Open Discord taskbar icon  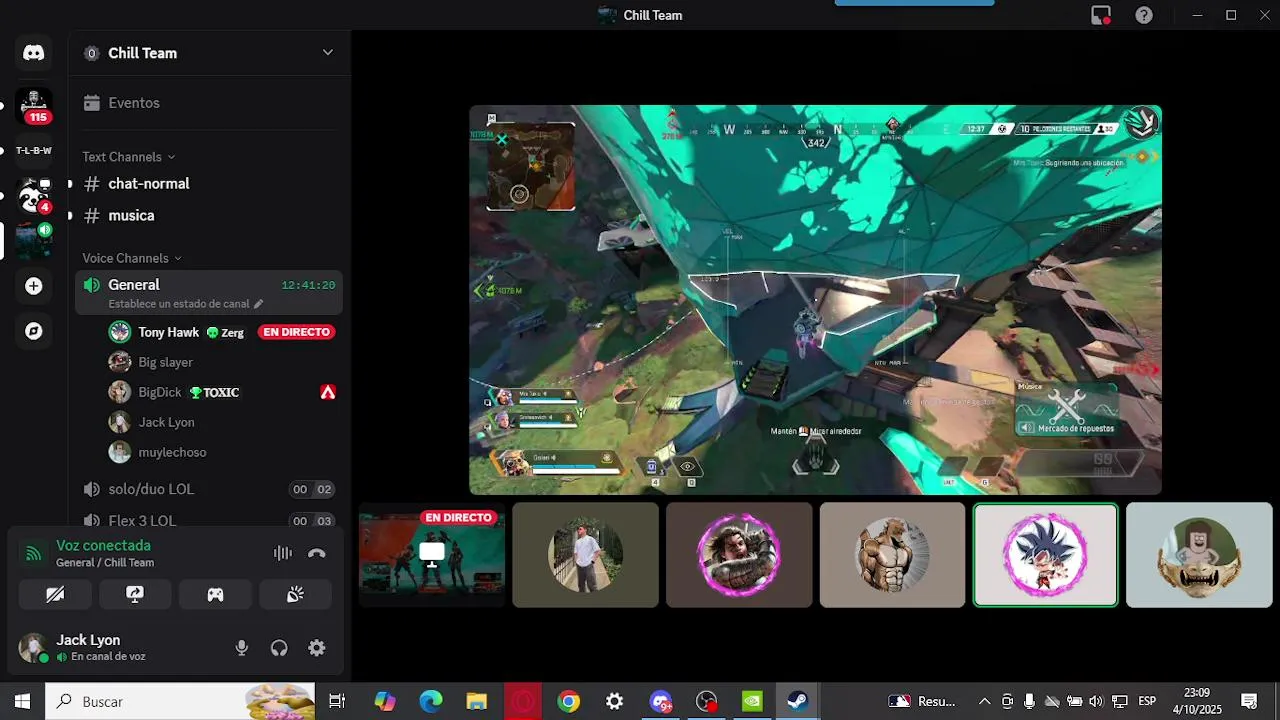coord(661,701)
